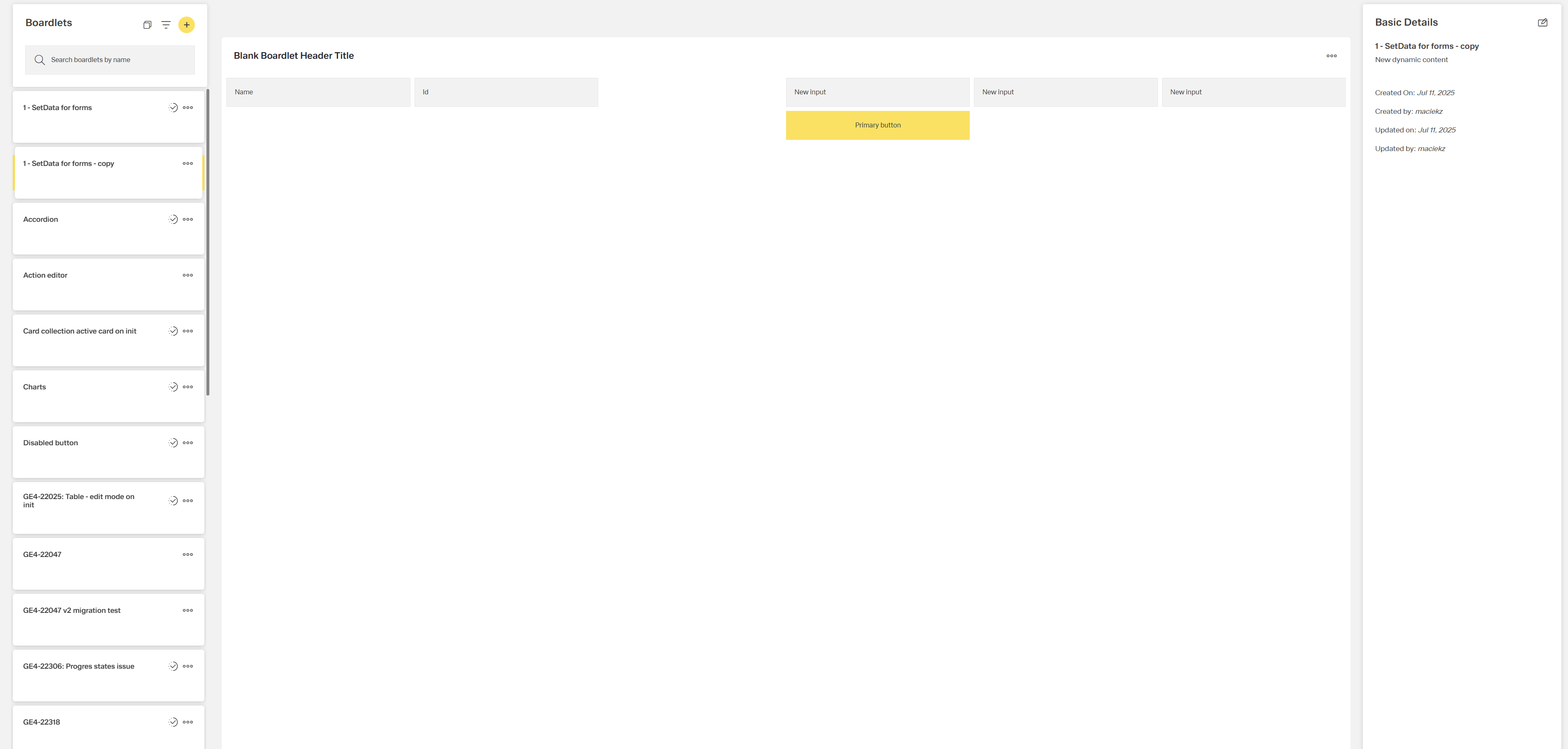Click the search magnifier icon in Boardlets sidebar
The height and width of the screenshot is (749, 1568).
coord(40,60)
